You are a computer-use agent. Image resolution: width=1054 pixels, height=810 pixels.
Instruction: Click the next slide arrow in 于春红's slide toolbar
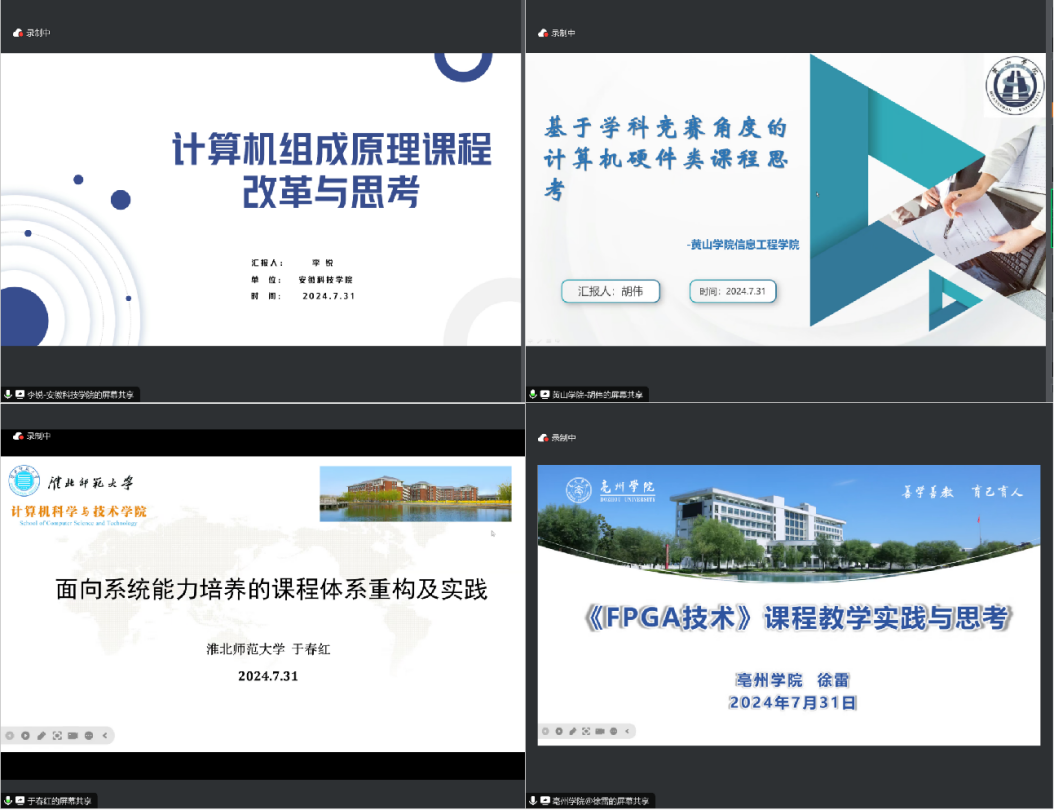pos(25,735)
